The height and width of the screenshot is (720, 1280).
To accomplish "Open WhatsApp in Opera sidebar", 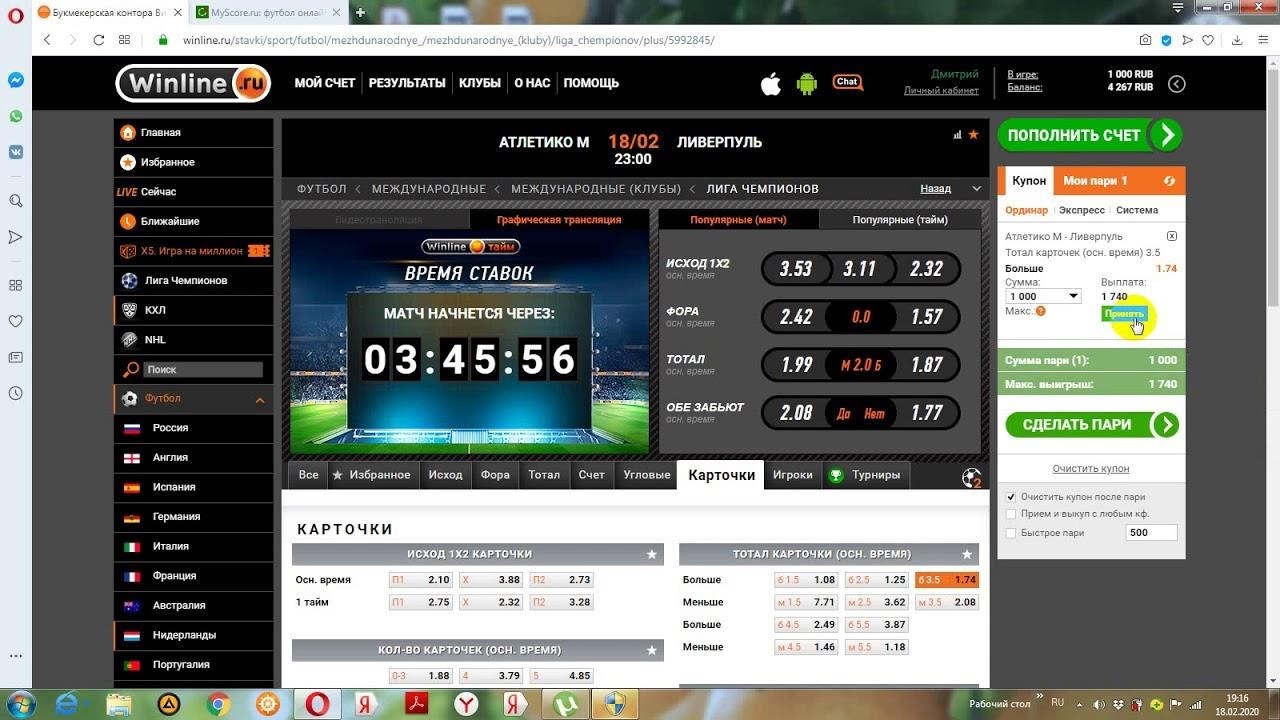I will coord(16,117).
